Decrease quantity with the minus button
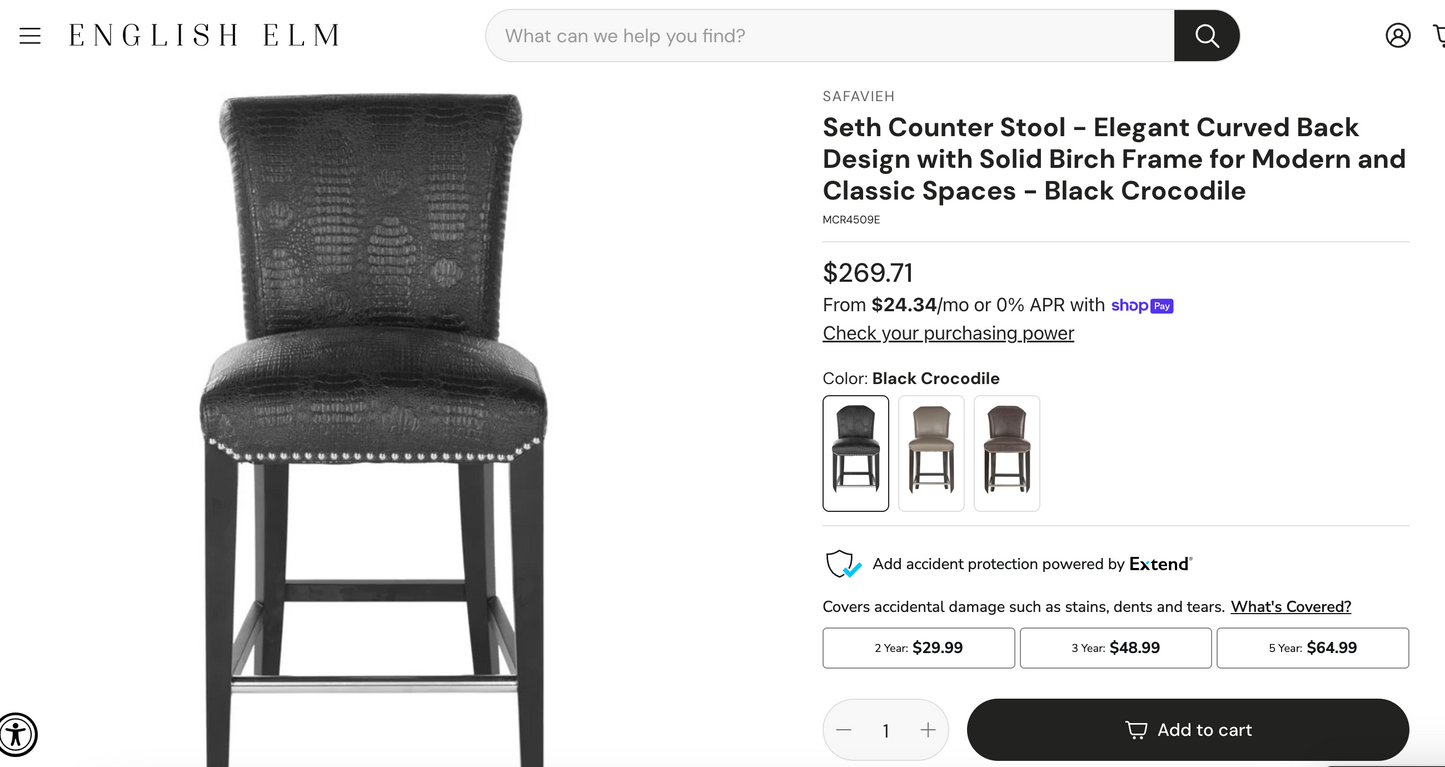The image size is (1445, 767). tap(844, 730)
